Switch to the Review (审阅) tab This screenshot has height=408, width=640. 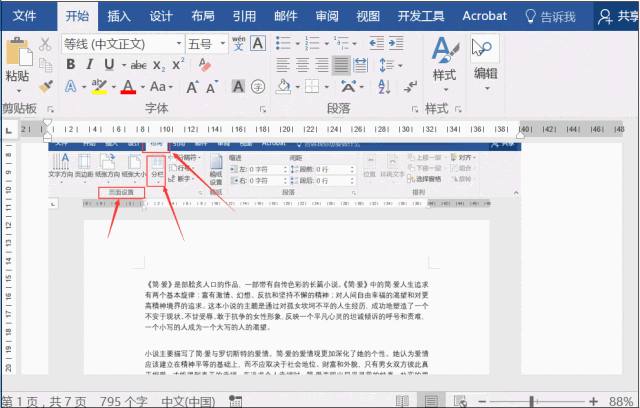click(x=327, y=16)
